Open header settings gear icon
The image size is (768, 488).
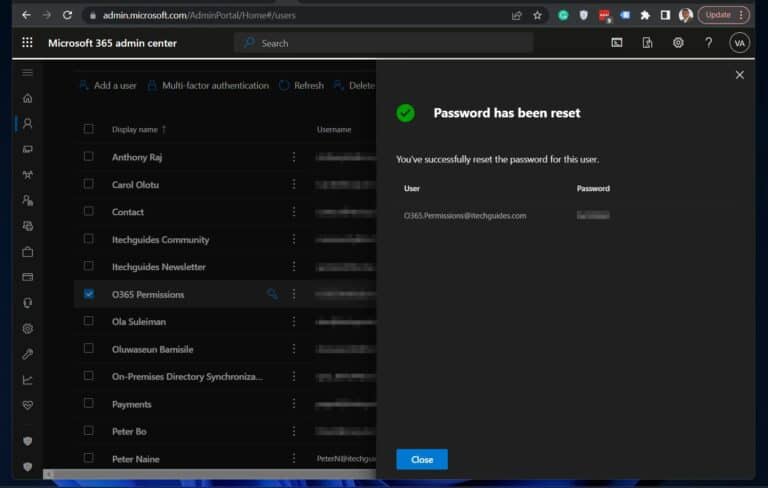click(678, 43)
